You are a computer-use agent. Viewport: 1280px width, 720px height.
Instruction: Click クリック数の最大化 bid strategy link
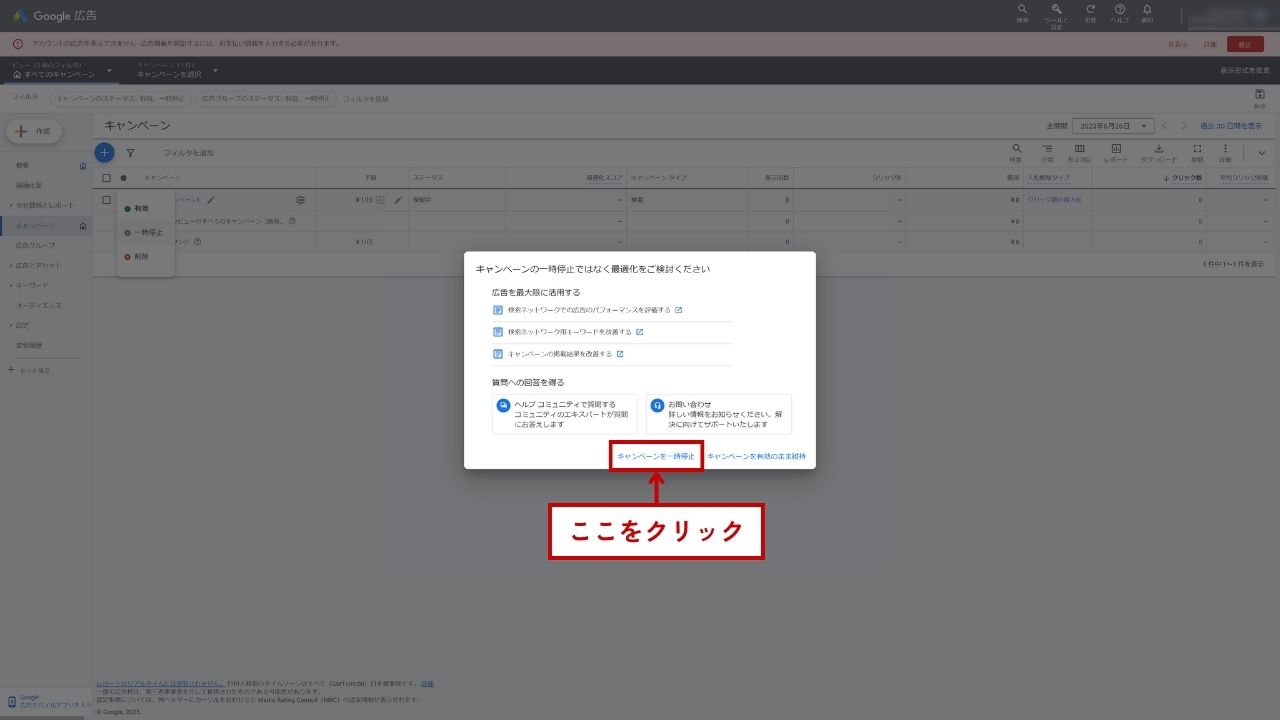[x=1054, y=200]
